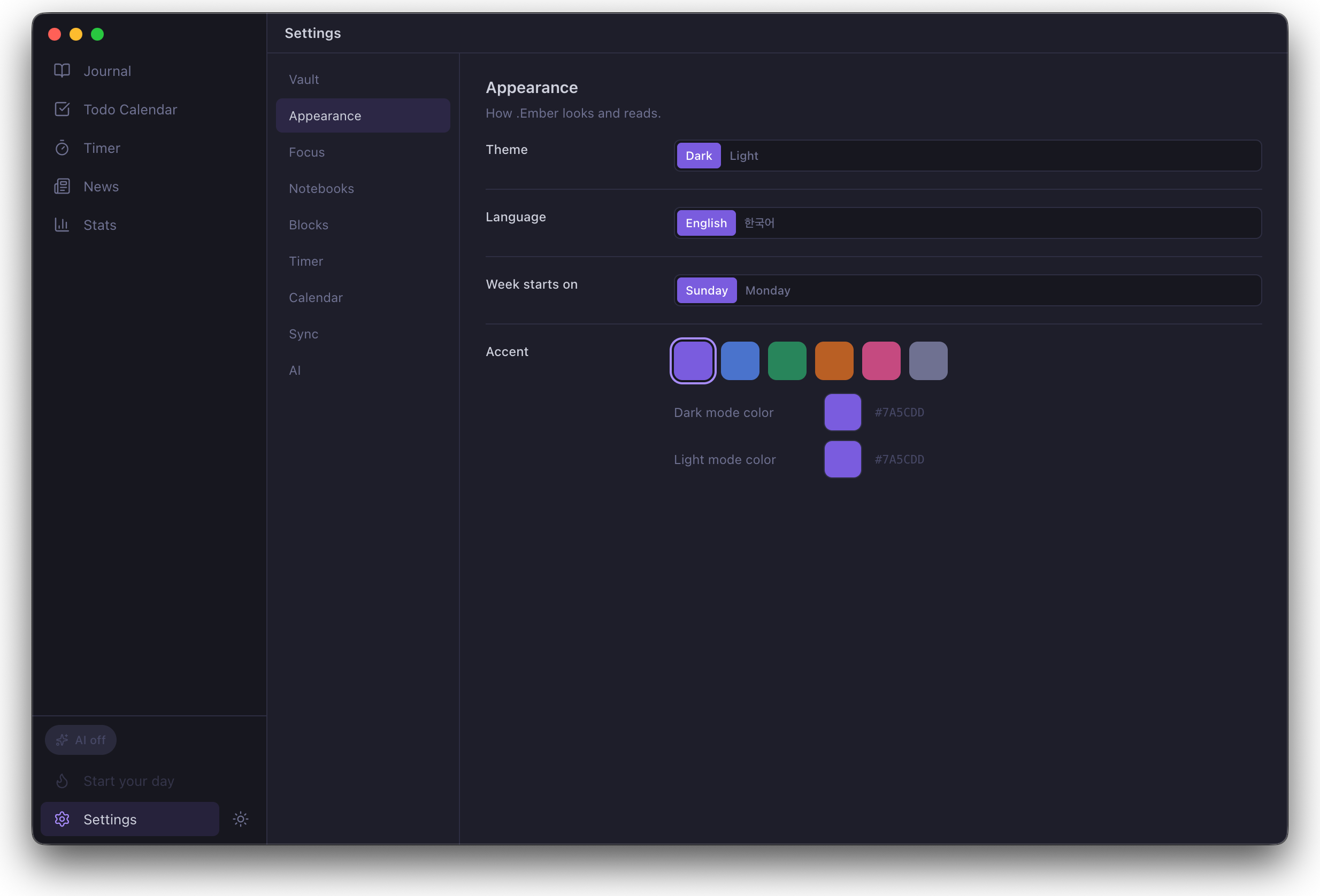Open the Dark mode color picker swatch

(x=843, y=412)
